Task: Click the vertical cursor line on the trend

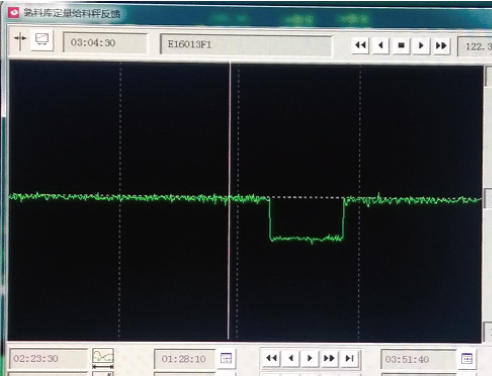Action: [x=229, y=200]
